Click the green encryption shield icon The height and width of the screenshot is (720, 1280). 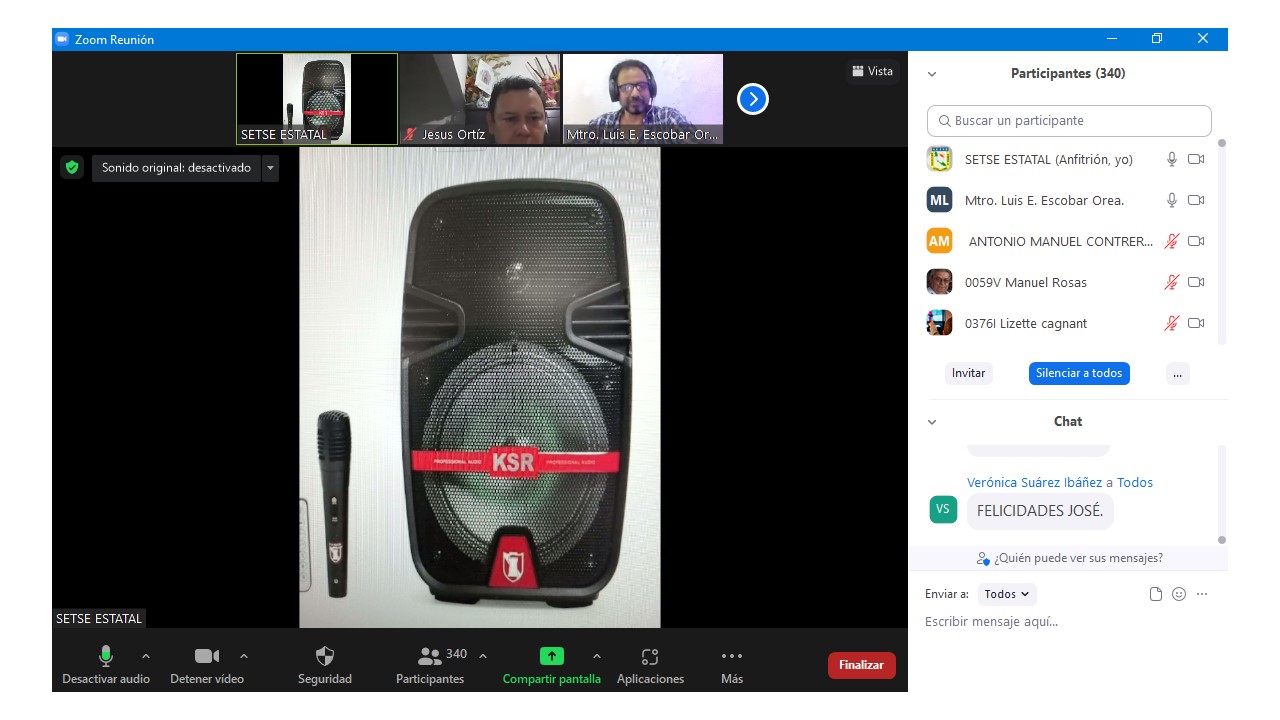pos(71,167)
